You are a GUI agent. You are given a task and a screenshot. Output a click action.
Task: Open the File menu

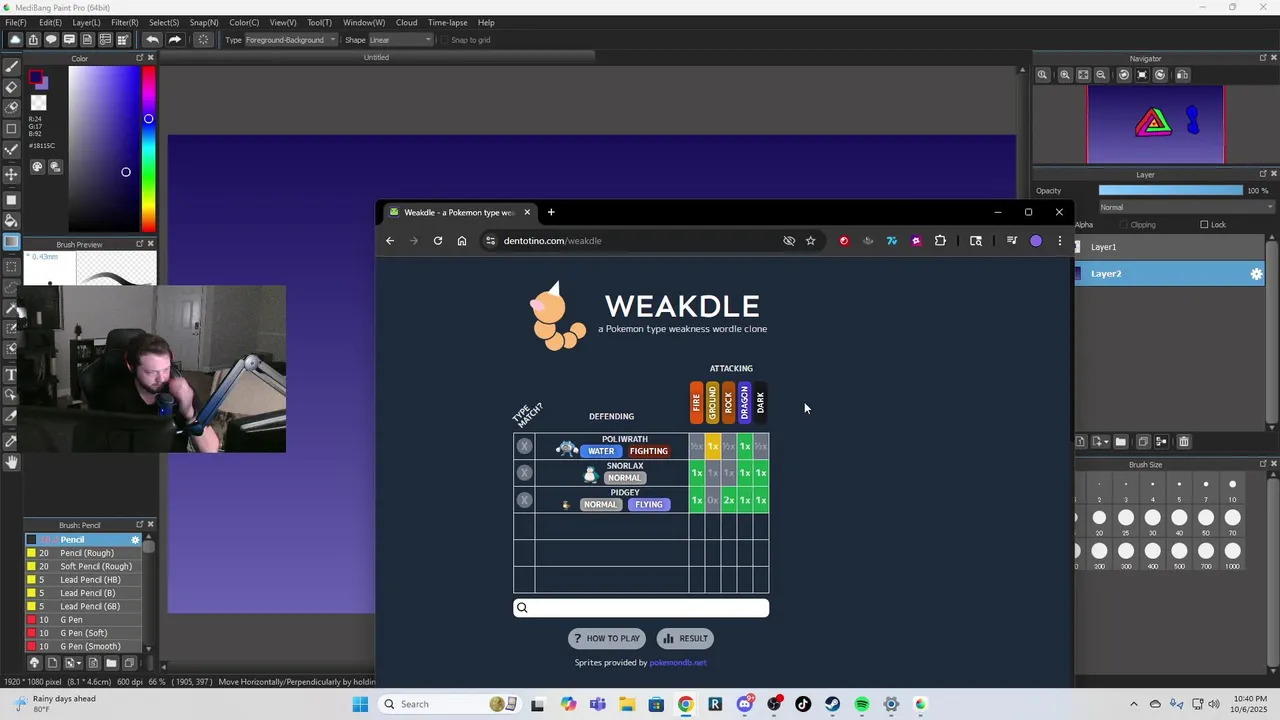pyautogui.click(x=16, y=22)
